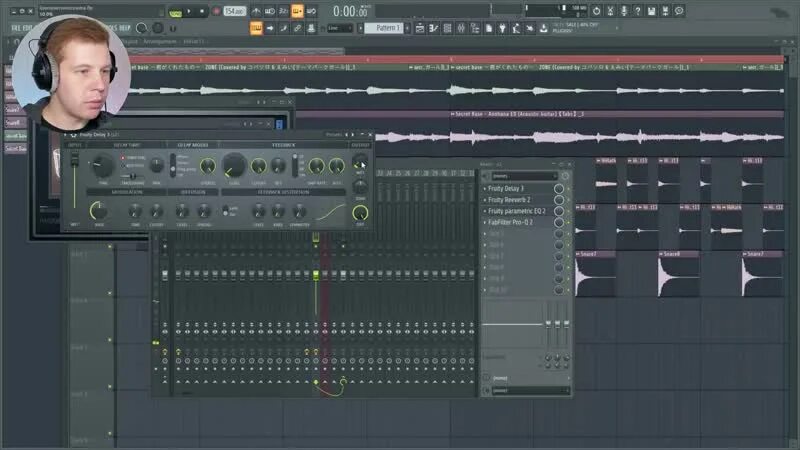The height and width of the screenshot is (450, 800).
Task: Toggle the highlighted blend recording icon
Action: coord(297,11)
